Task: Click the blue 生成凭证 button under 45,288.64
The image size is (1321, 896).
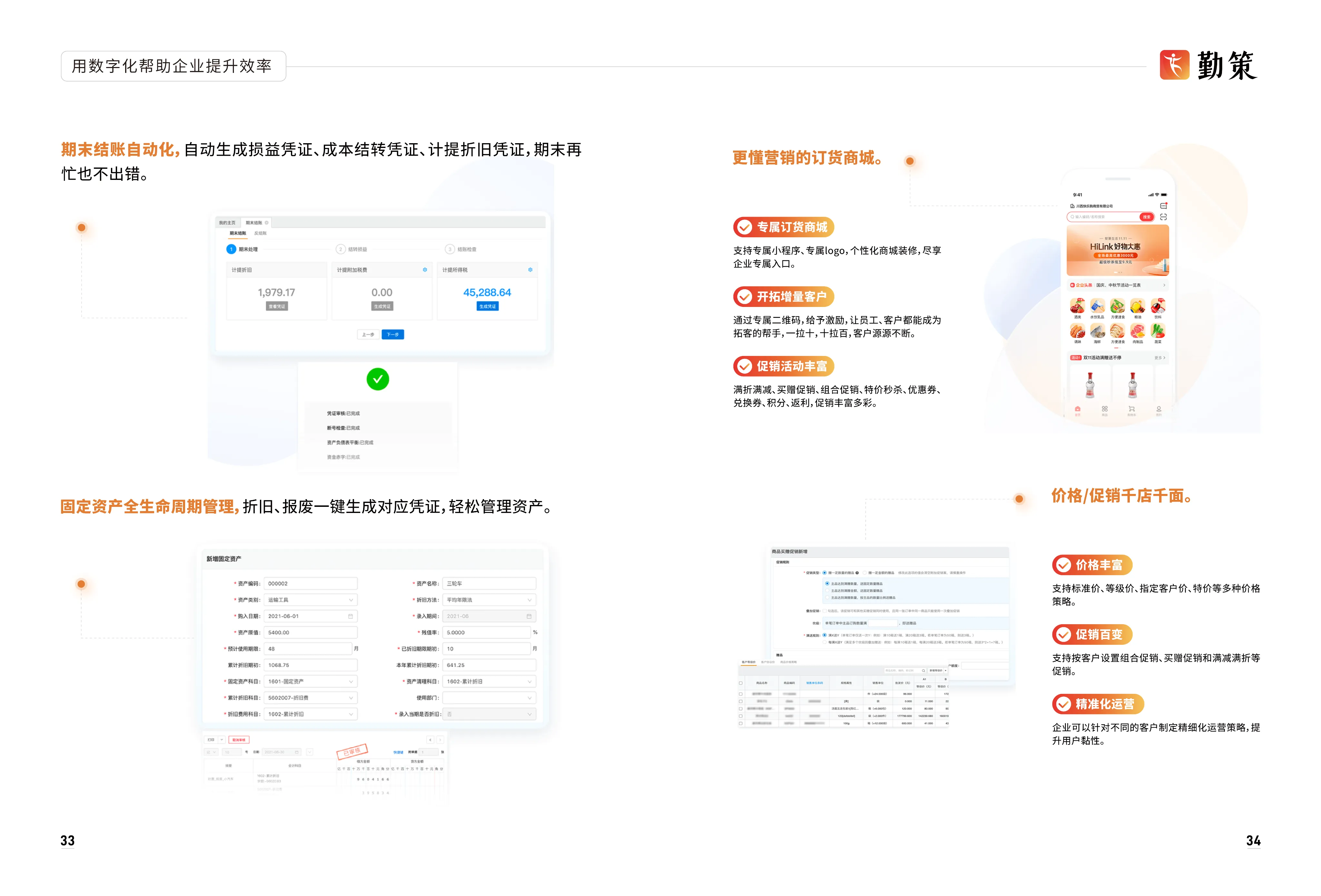Action: point(488,306)
